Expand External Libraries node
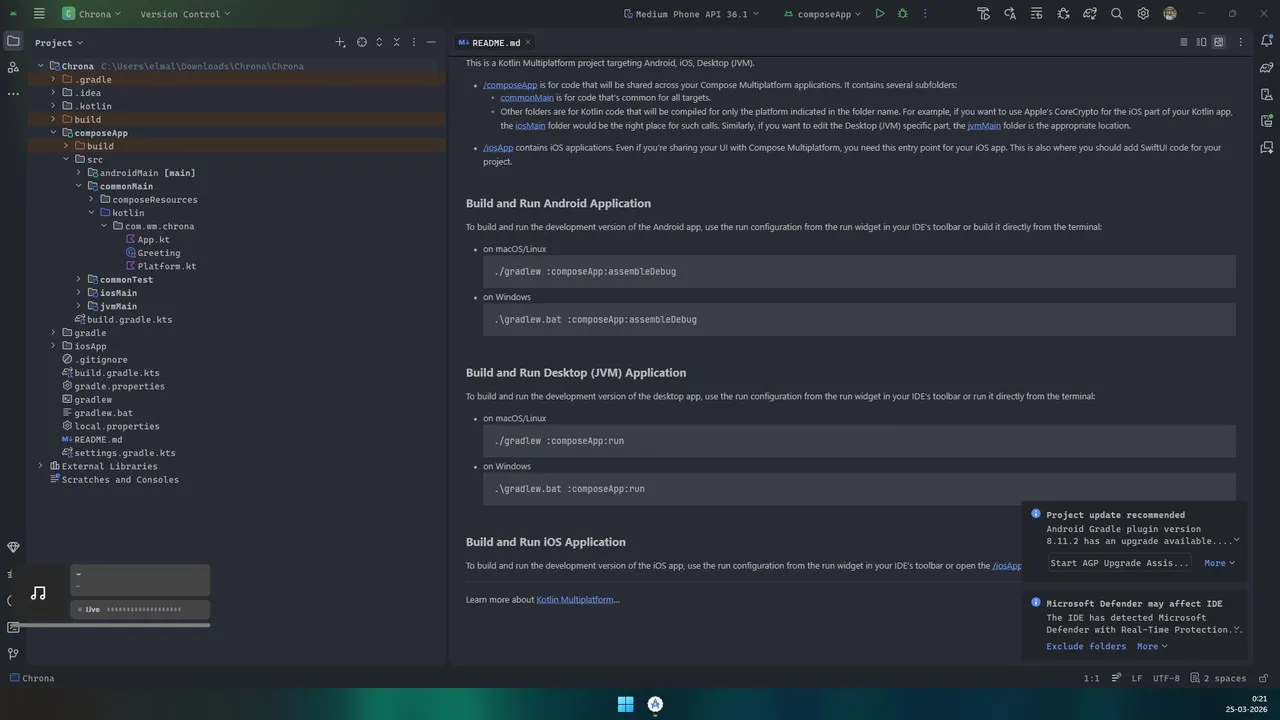The height and width of the screenshot is (720, 1280). (x=41, y=466)
